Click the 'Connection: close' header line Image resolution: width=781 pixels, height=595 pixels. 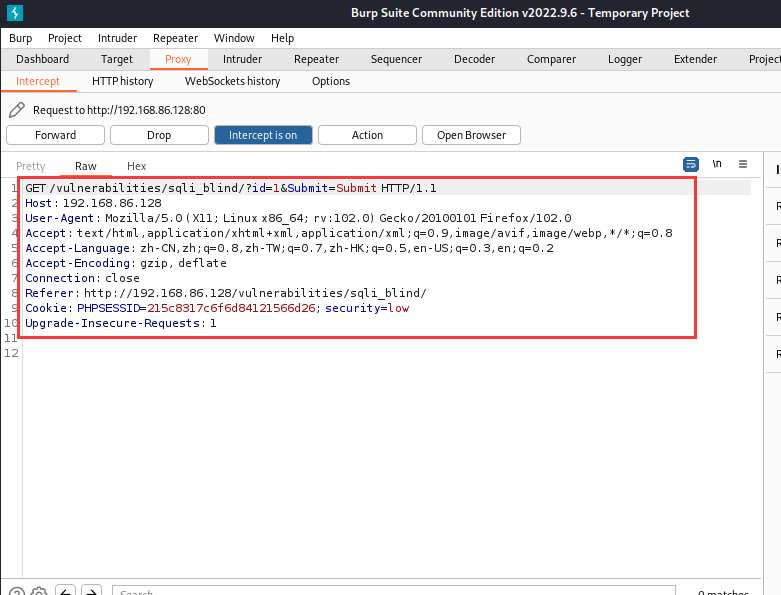click(82, 278)
